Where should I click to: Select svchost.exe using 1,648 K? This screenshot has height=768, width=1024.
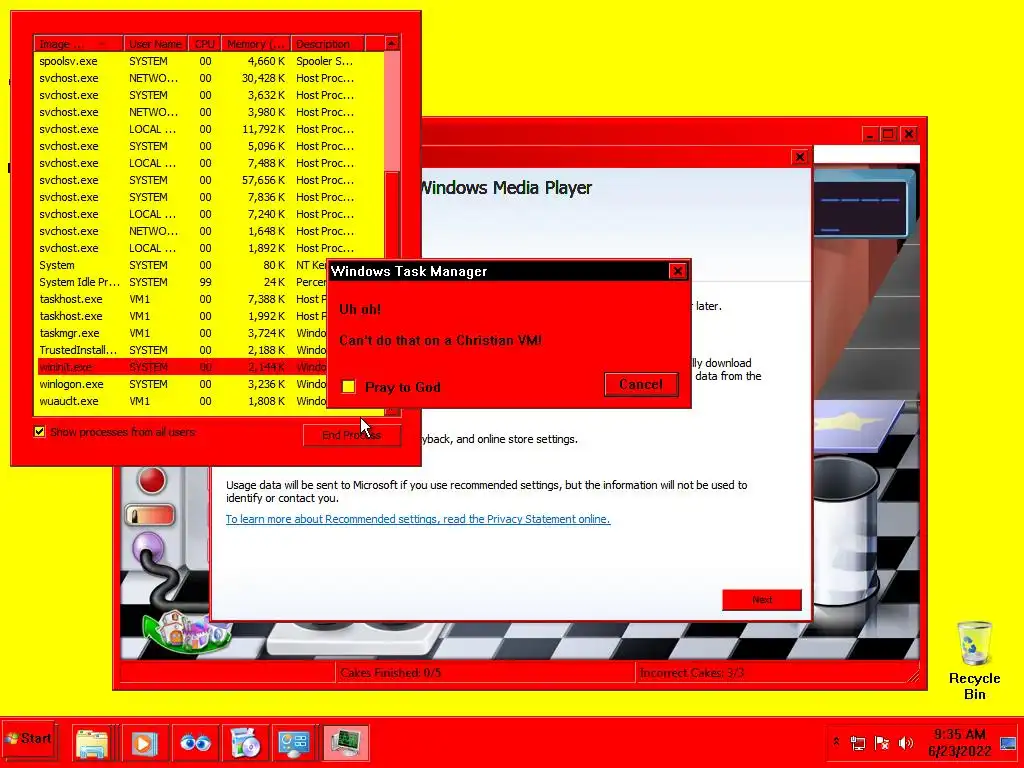coord(210,231)
